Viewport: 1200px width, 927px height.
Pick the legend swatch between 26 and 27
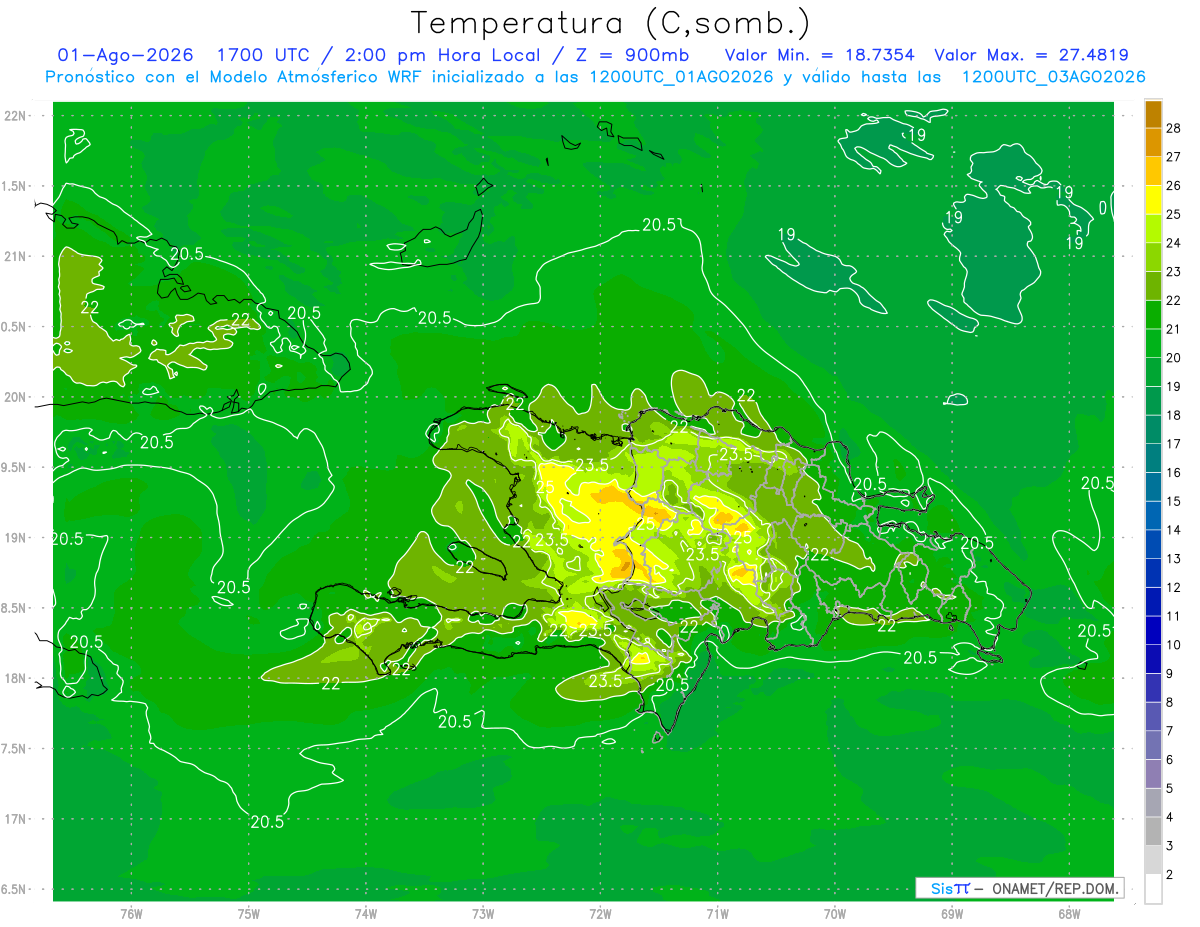click(1153, 171)
